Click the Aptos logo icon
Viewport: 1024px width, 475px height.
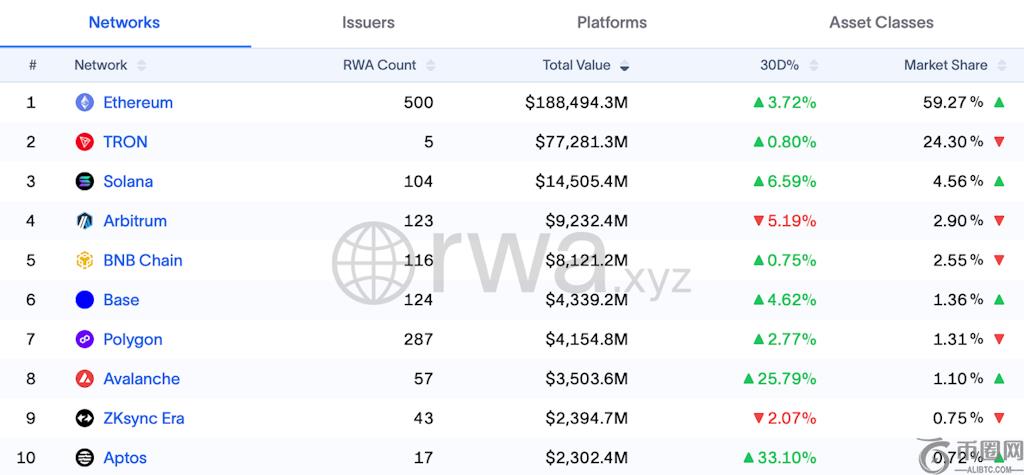(x=85, y=458)
